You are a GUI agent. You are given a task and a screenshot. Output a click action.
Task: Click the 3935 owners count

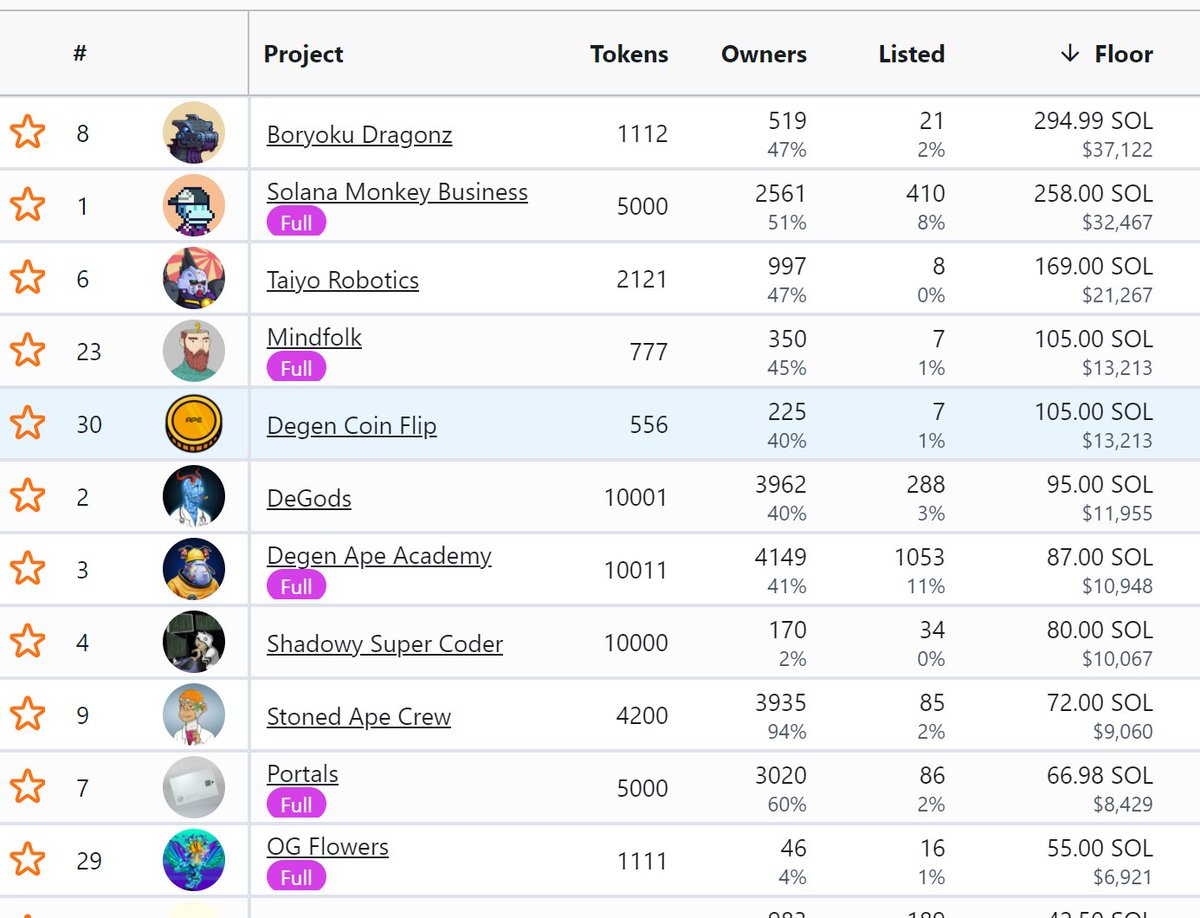(781, 703)
